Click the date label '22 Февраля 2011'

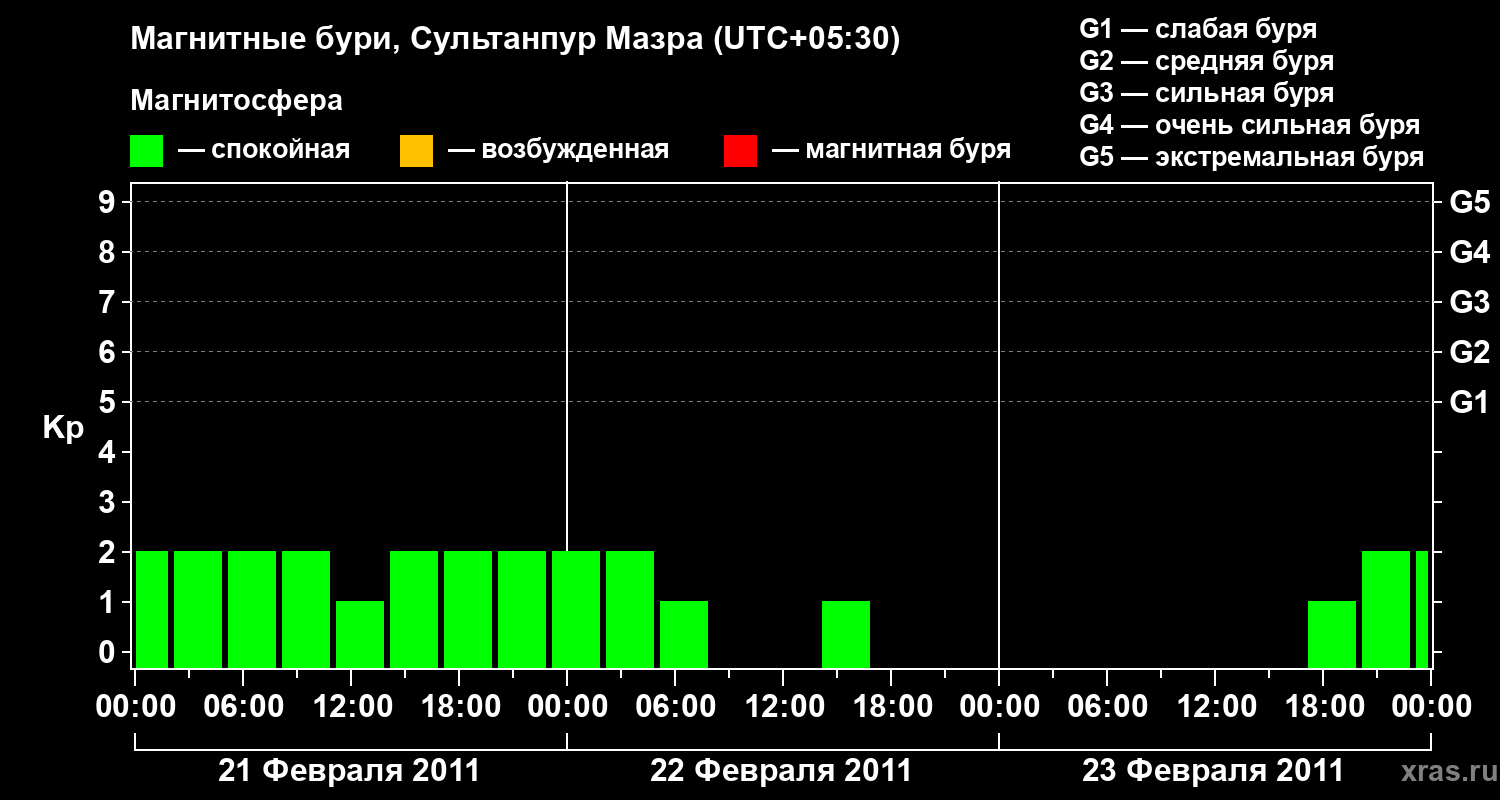pyautogui.click(x=781, y=771)
